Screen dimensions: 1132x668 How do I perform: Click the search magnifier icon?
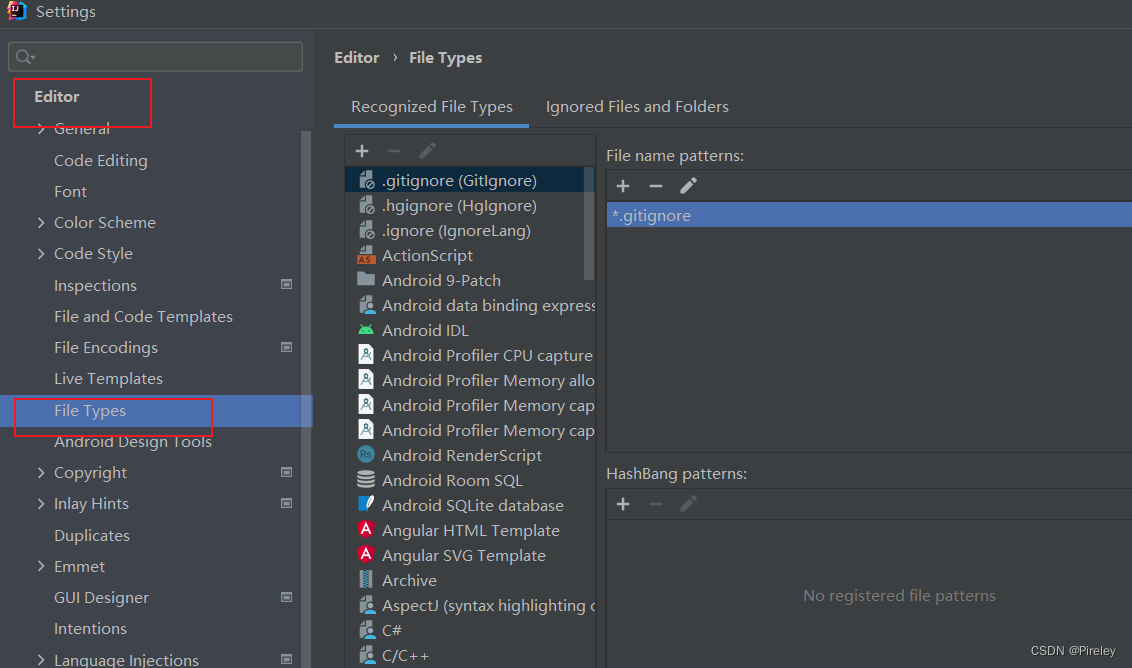tap(25, 57)
